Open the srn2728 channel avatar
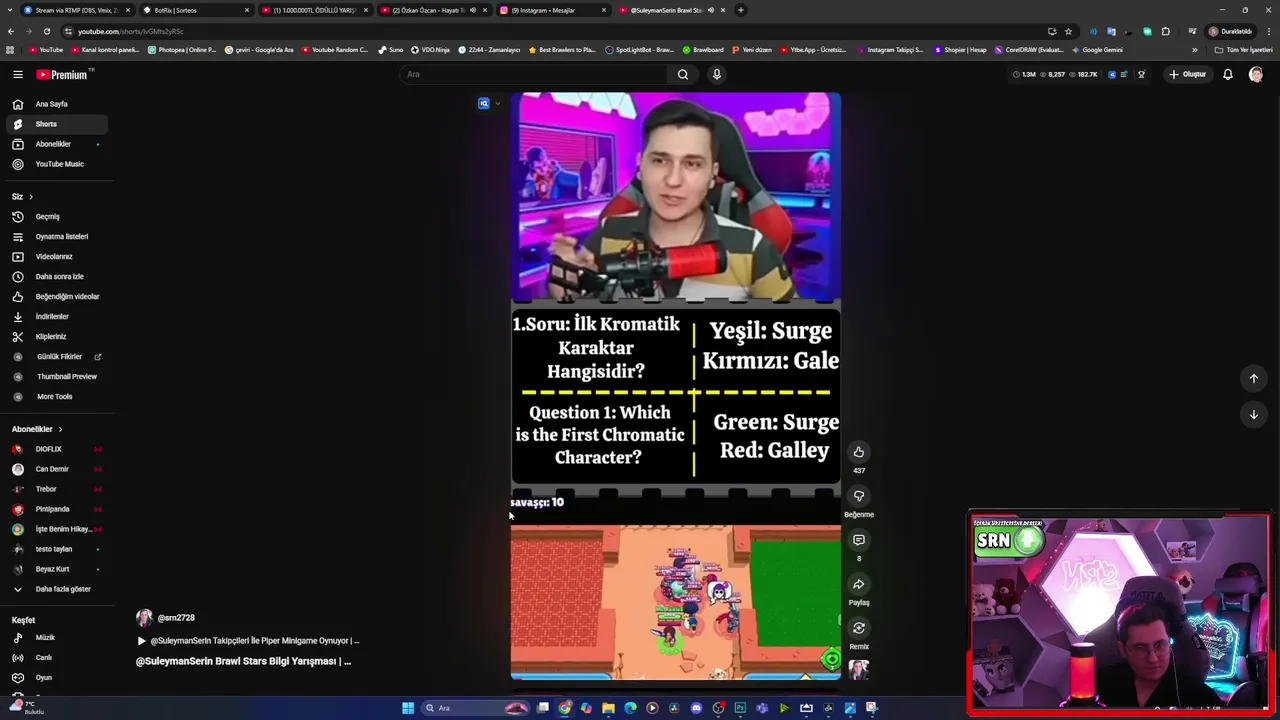Viewport: 1280px width, 720px height. pyautogui.click(x=144, y=618)
